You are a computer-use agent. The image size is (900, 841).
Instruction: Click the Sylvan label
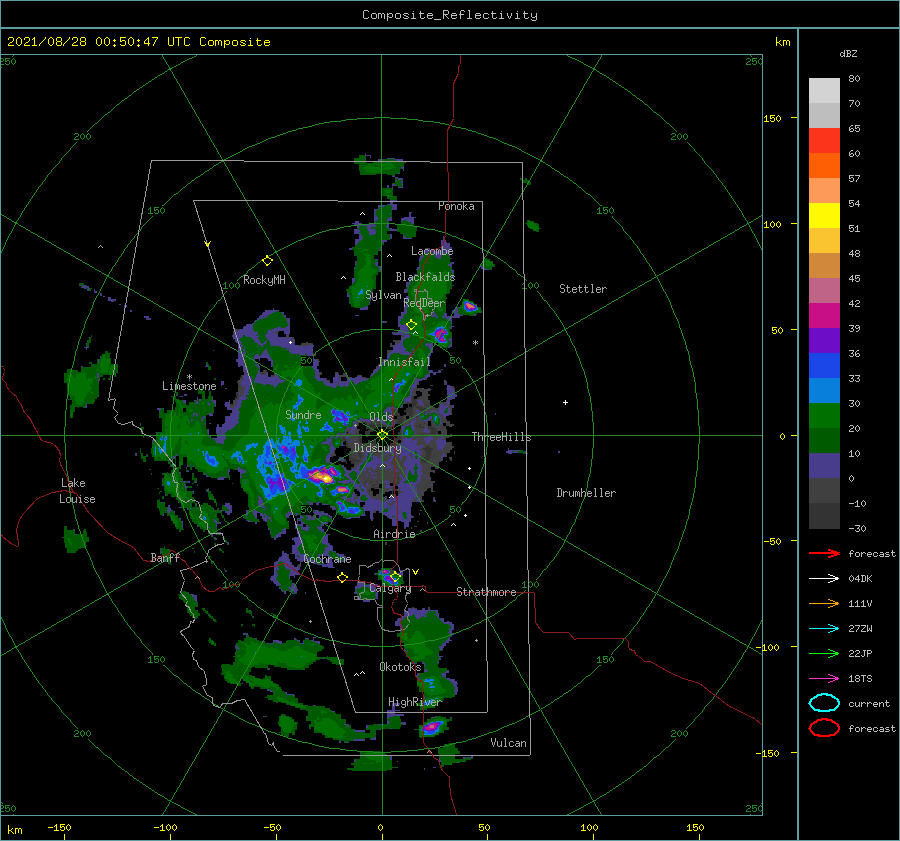(383, 295)
